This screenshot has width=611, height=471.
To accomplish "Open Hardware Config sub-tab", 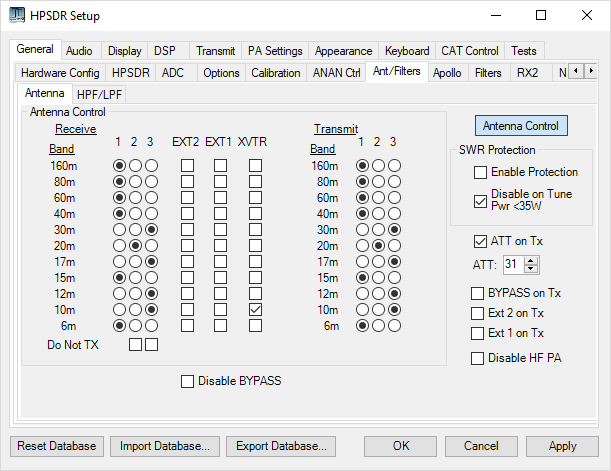I will click(x=60, y=73).
